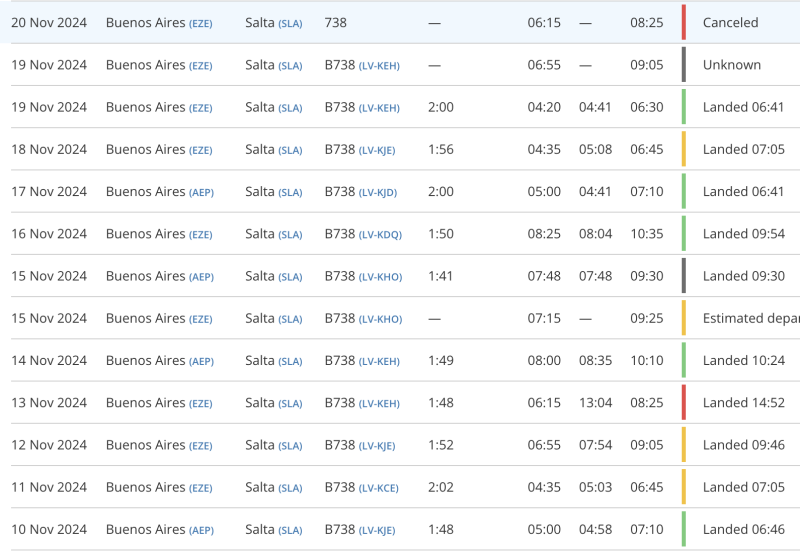Click the gray status bar beside Unknown
The height and width of the screenshot is (551, 800).
(684, 65)
